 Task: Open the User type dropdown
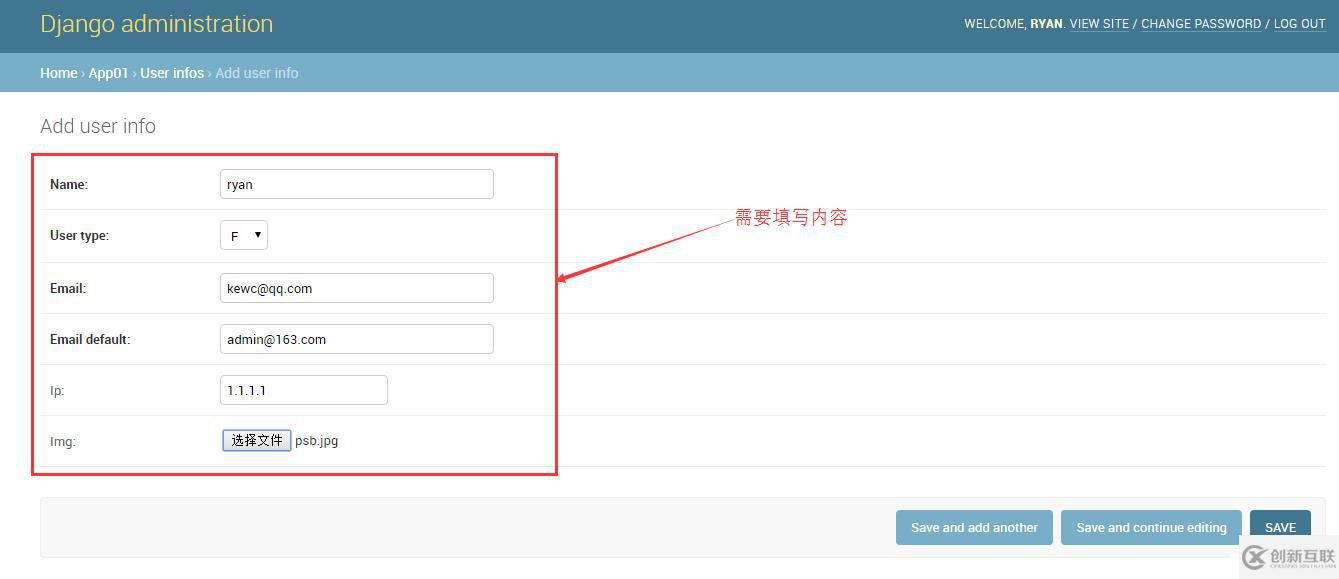[244, 235]
